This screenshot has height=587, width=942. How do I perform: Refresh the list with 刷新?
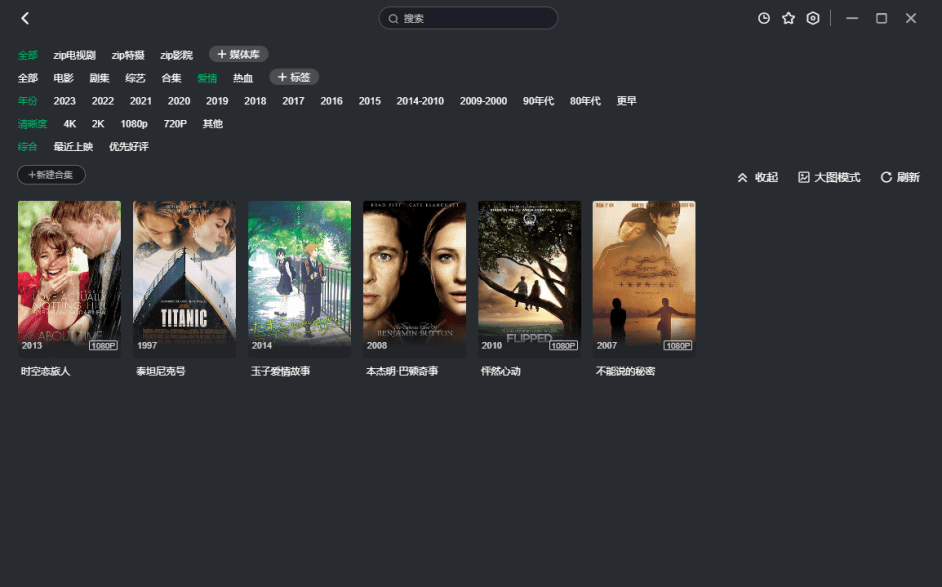tap(900, 177)
